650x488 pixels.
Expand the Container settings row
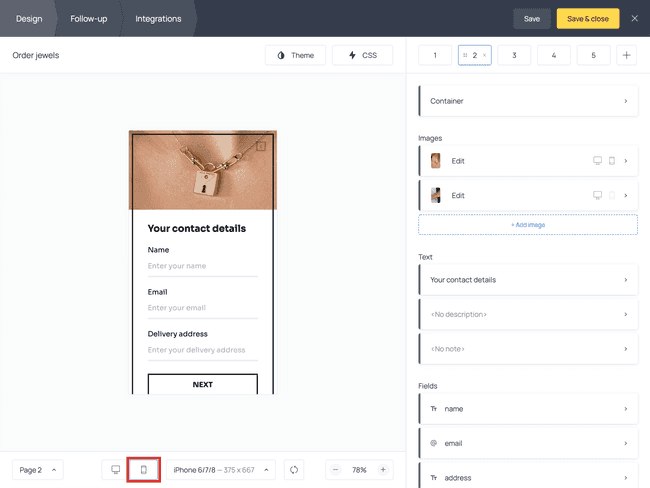click(528, 101)
